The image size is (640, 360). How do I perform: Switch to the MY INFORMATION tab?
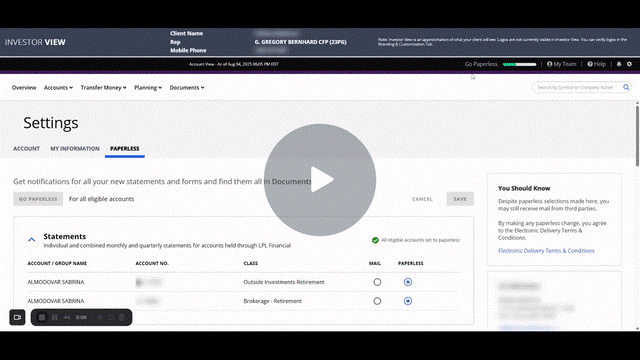[x=75, y=149]
